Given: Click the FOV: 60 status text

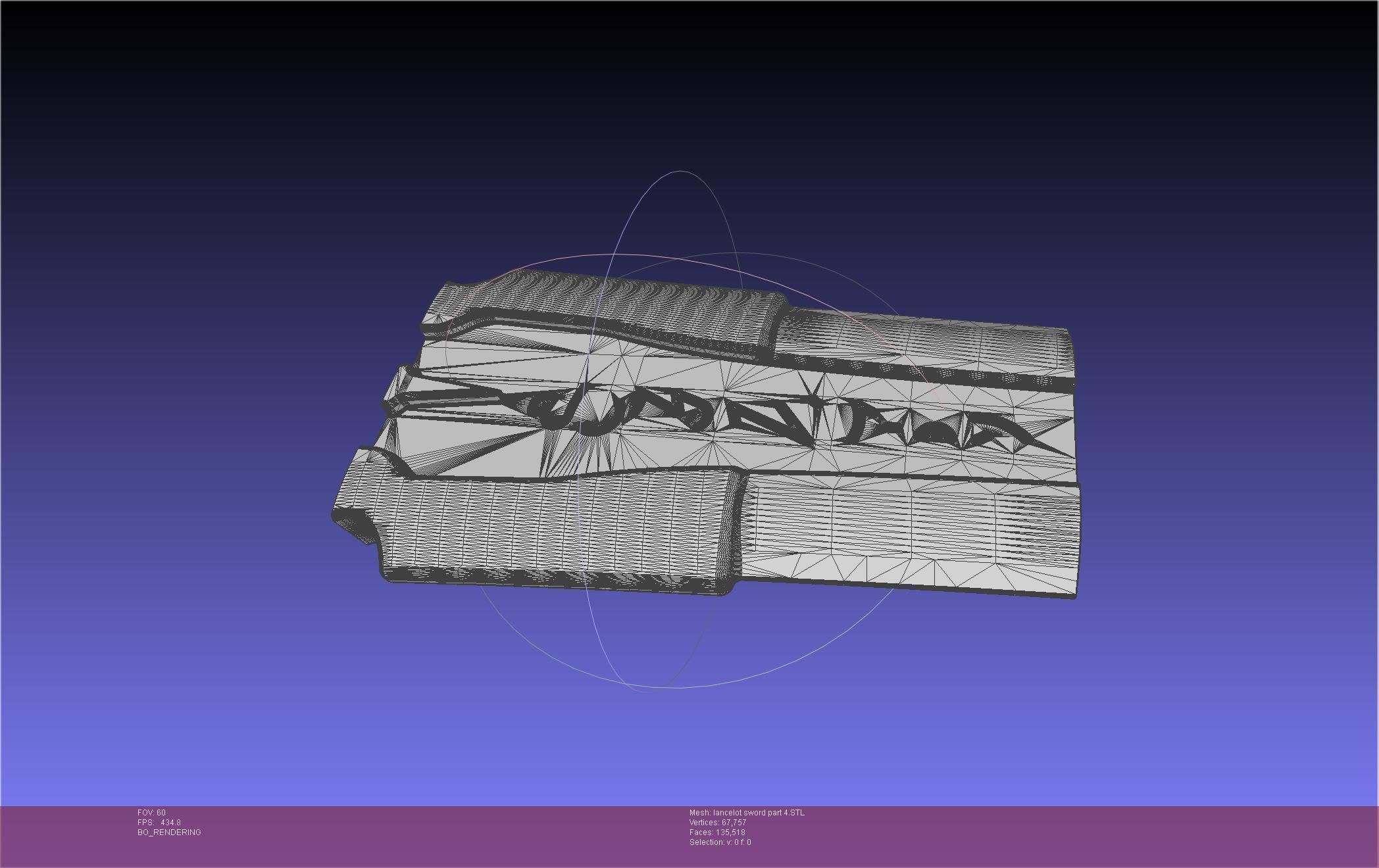Looking at the screenshot, I should [151, 813].
